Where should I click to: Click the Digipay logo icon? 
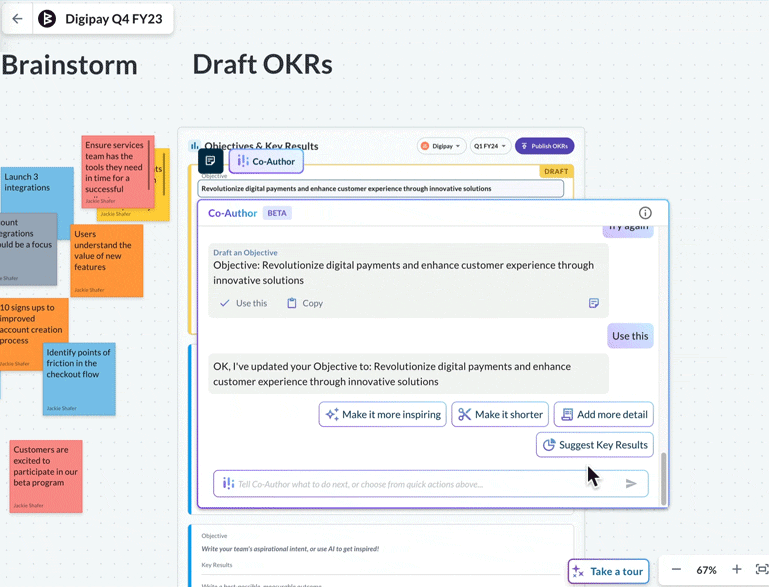coord(47,19)
